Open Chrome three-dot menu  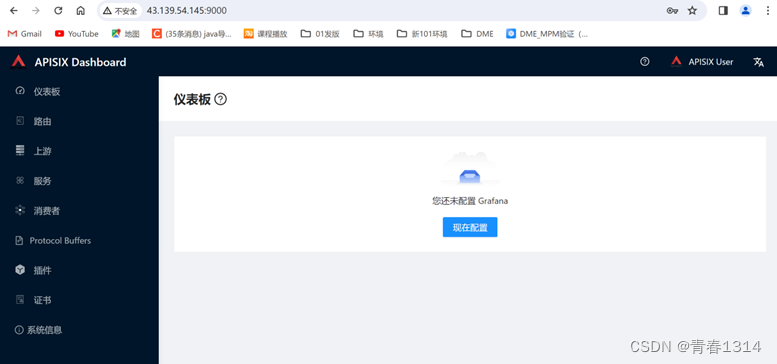pyautogui.click(x=768, y=10)
